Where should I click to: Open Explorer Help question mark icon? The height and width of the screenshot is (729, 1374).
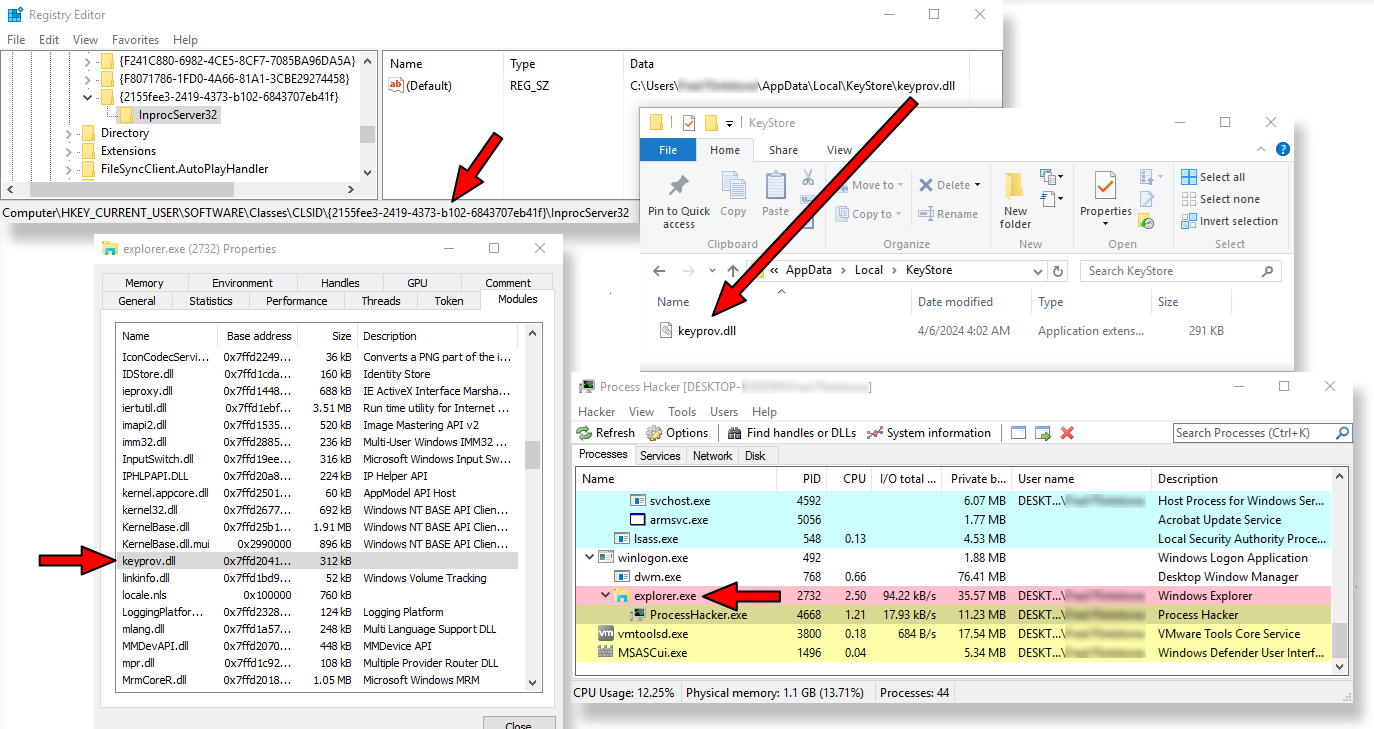pos(1284,150)
